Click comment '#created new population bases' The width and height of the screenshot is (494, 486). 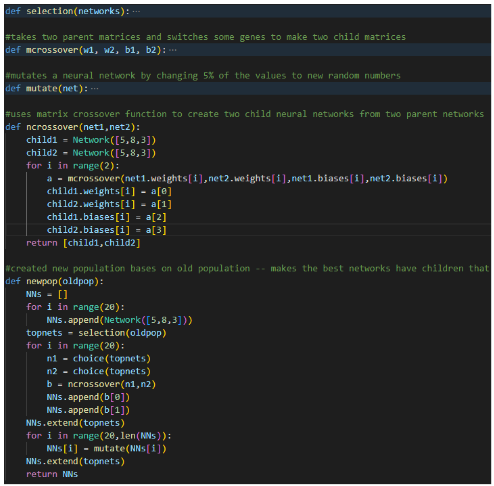pyautogui.click(x=247, y=269)
